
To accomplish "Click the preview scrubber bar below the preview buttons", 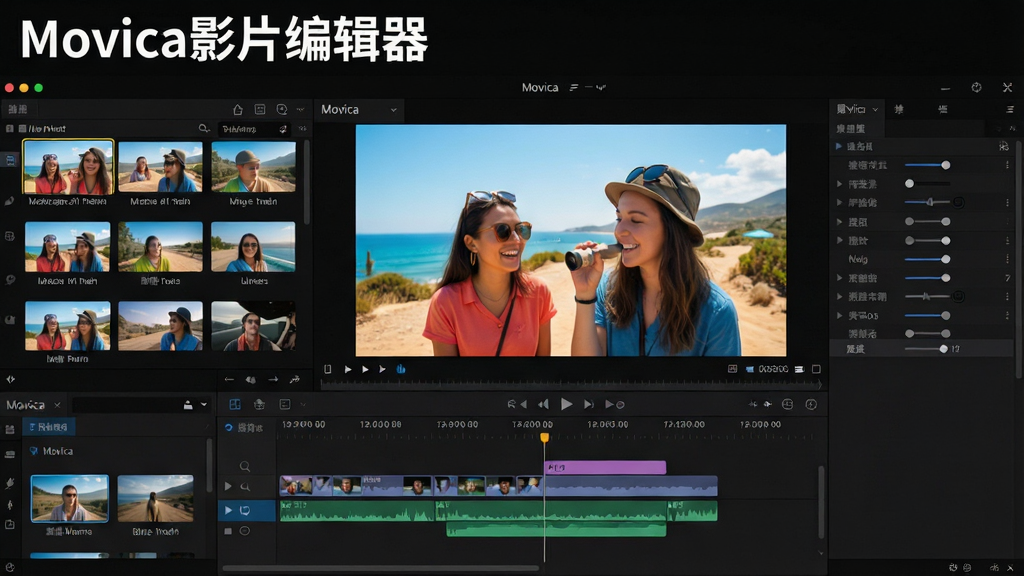I will coord(571,385).
